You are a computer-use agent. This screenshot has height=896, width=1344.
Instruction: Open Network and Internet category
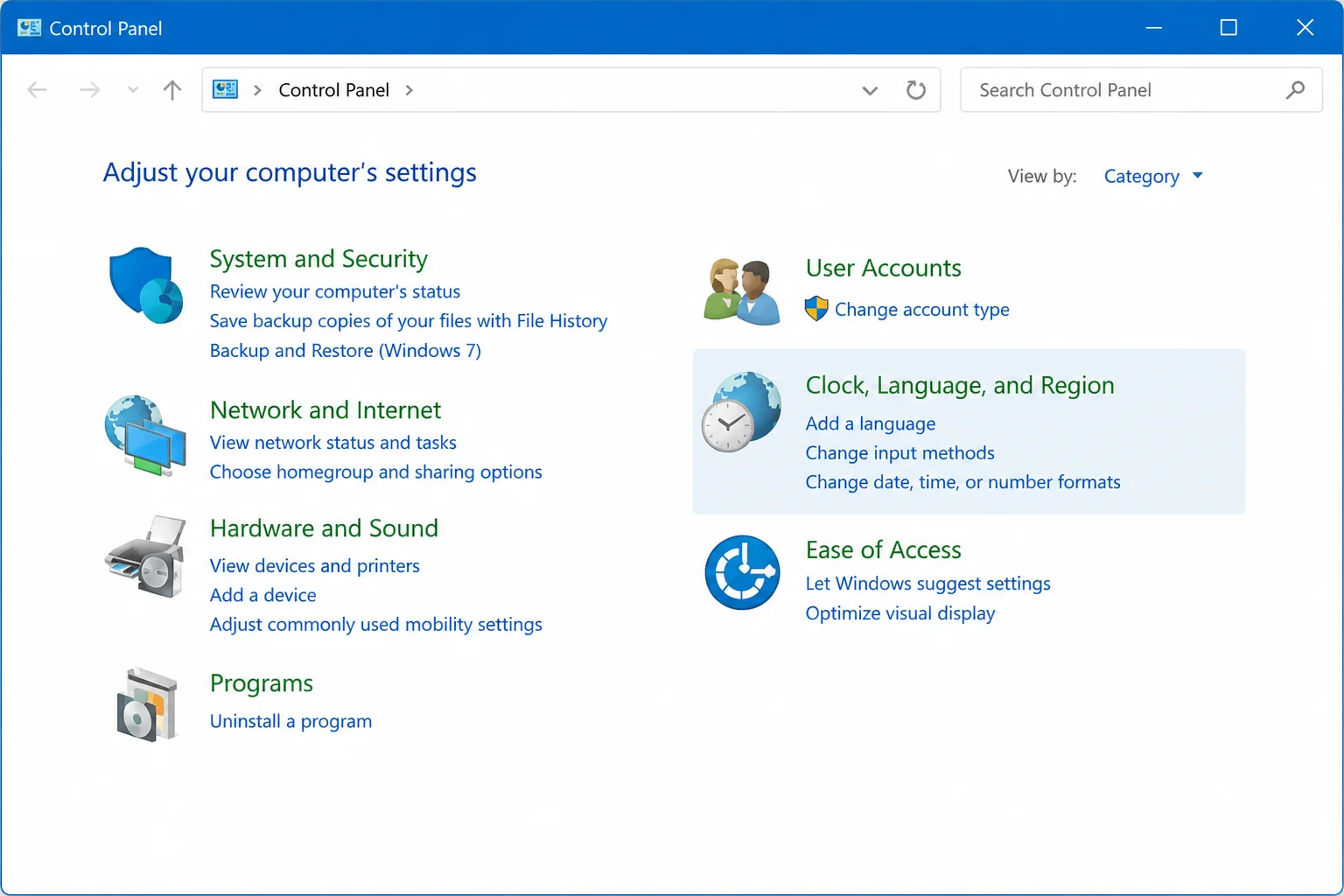tap(325, 410)
